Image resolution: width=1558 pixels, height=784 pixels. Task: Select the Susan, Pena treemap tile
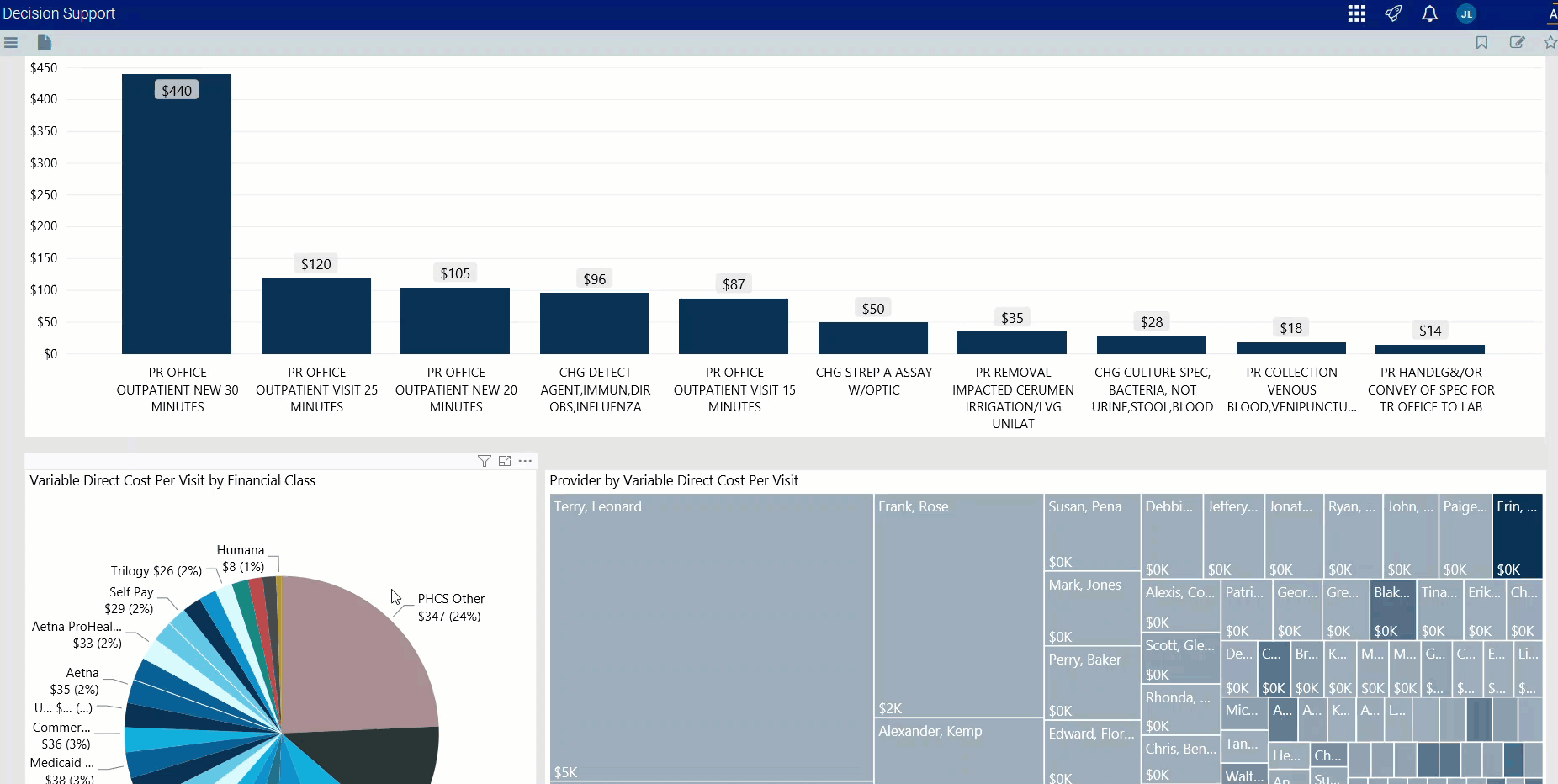1092,532
